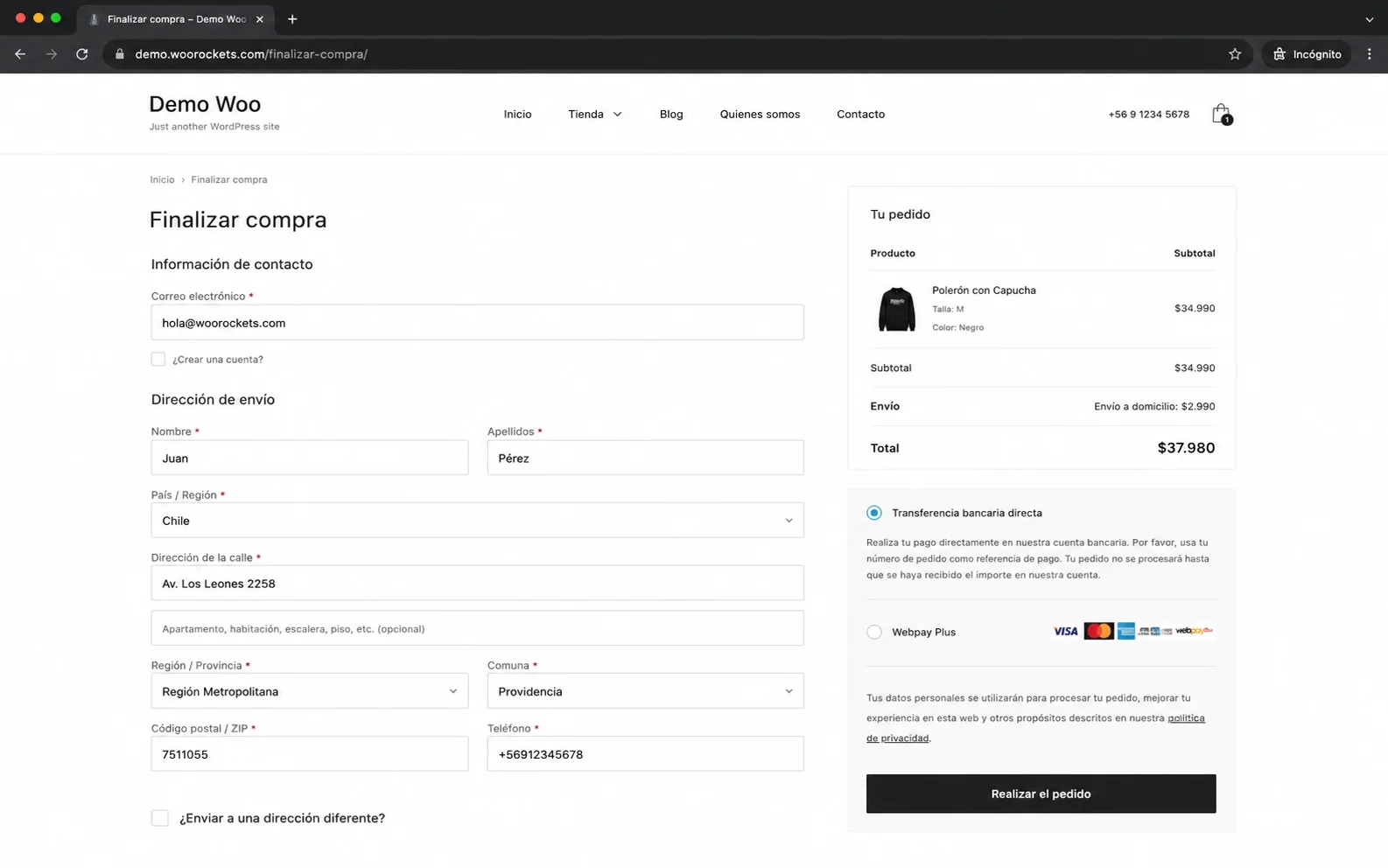Switch to the Finalizar compra browser tab
Viewport: 1388px width, 868px height.
(175, 19)
